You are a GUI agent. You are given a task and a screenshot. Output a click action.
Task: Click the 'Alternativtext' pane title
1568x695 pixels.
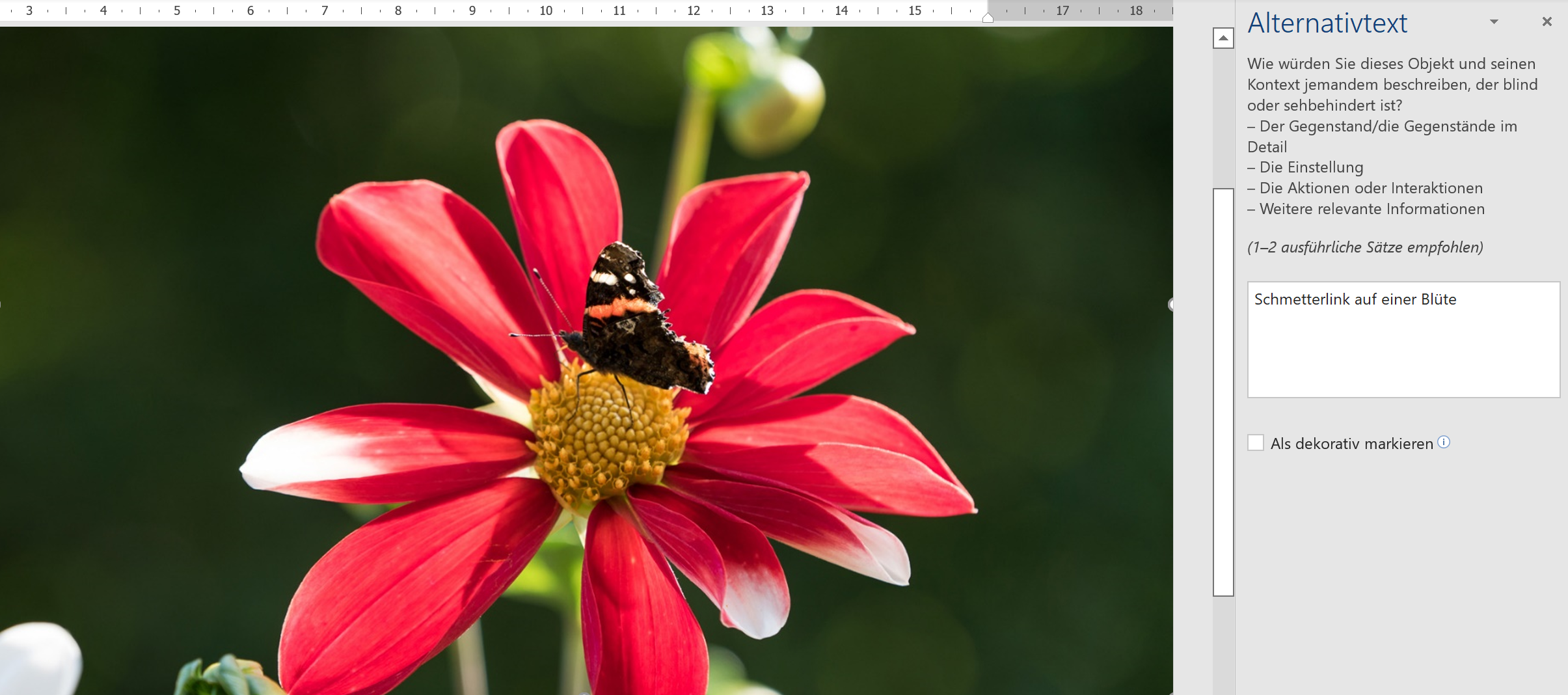click(x=1327, y=23)
